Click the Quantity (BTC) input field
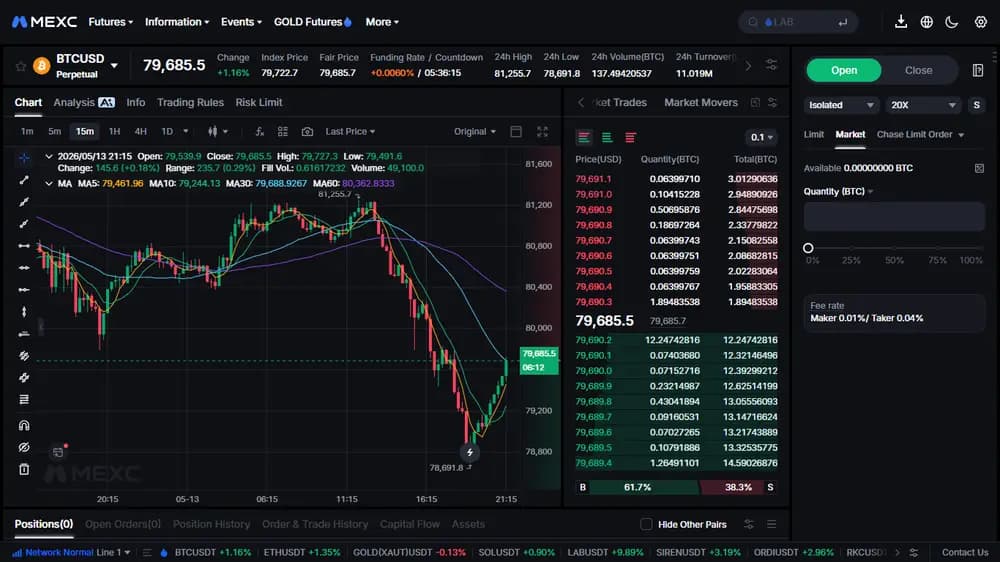 [894, 217]
